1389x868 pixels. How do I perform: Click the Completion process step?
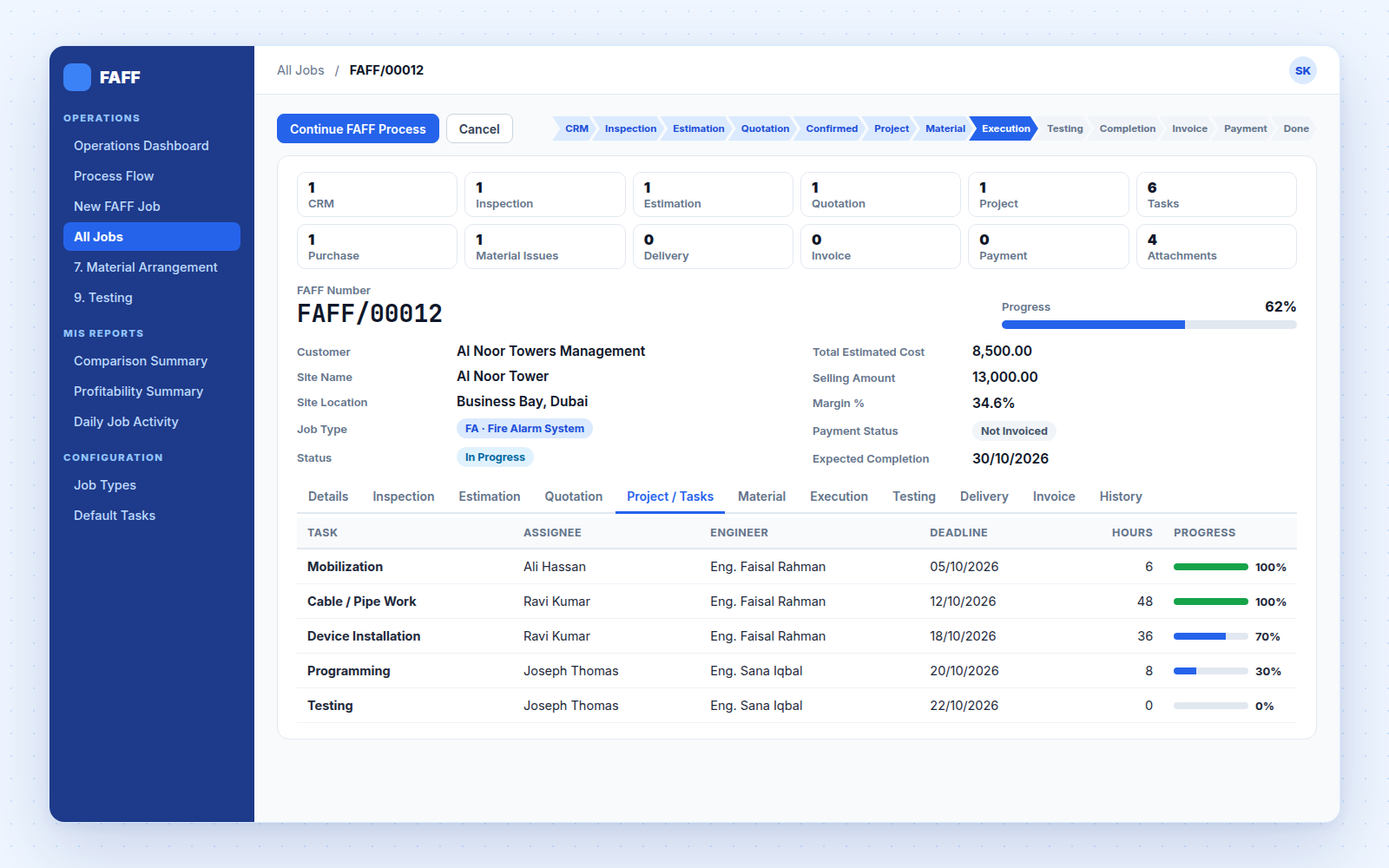[1127, 128]
